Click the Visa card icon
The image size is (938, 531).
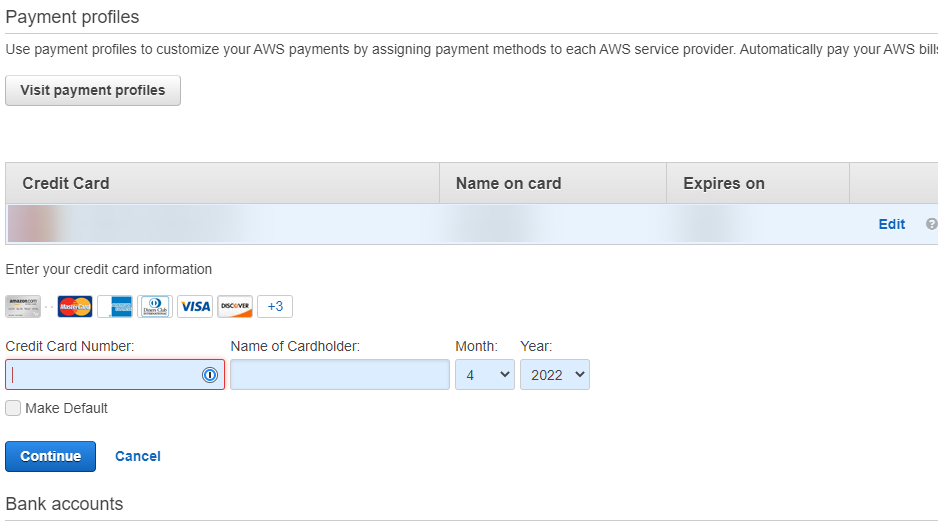point(195,306)
